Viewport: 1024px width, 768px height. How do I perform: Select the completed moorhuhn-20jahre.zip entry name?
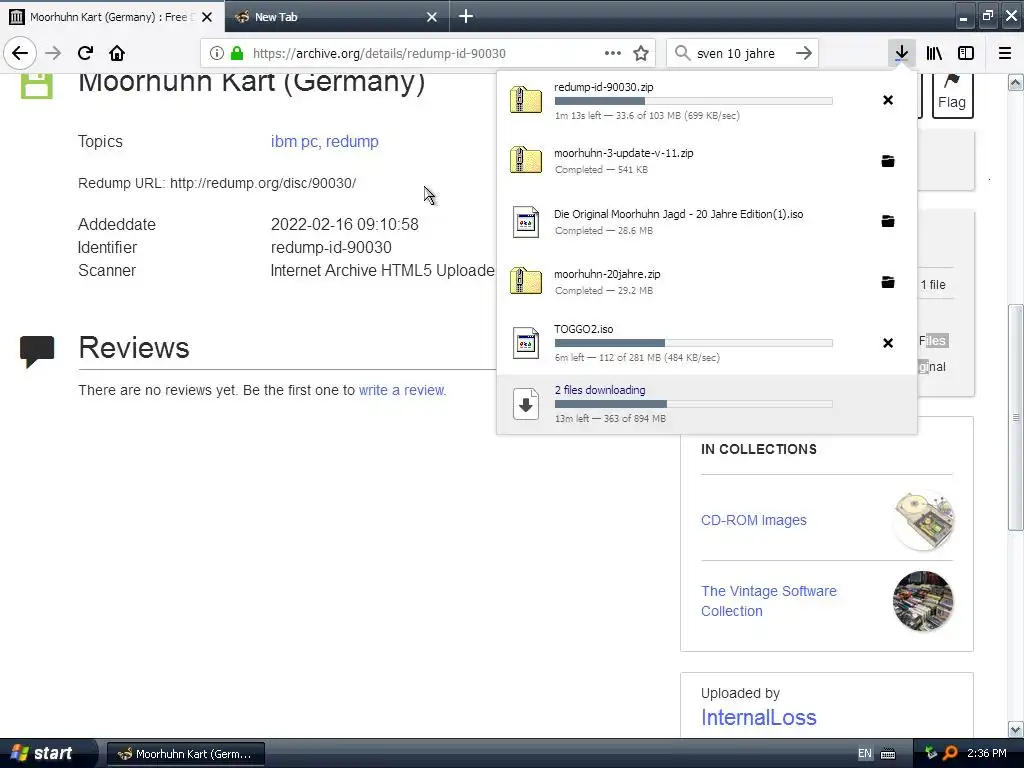point(607,274)
